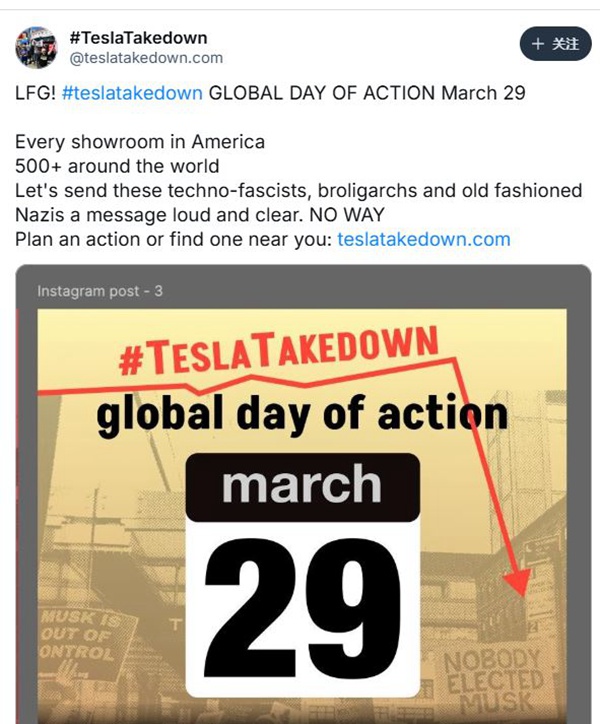Click the "LFG!" text starting the post

pyautogui.click(x=35, y=93)
